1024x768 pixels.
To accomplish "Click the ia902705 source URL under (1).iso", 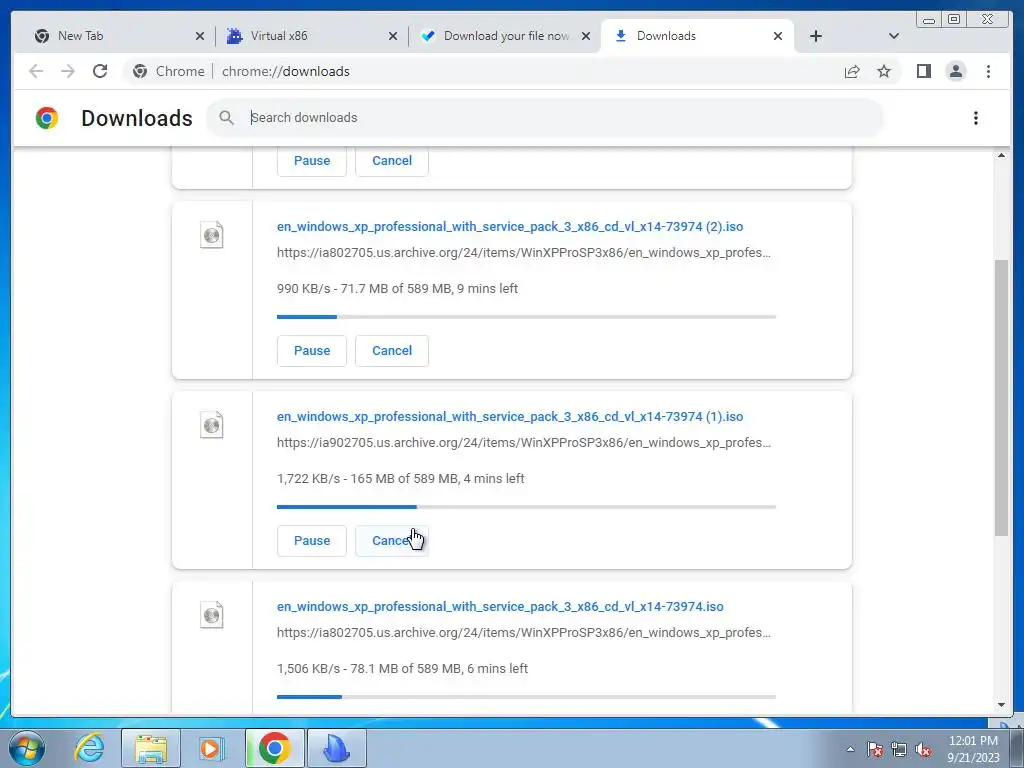I will [x=524, y=443].
